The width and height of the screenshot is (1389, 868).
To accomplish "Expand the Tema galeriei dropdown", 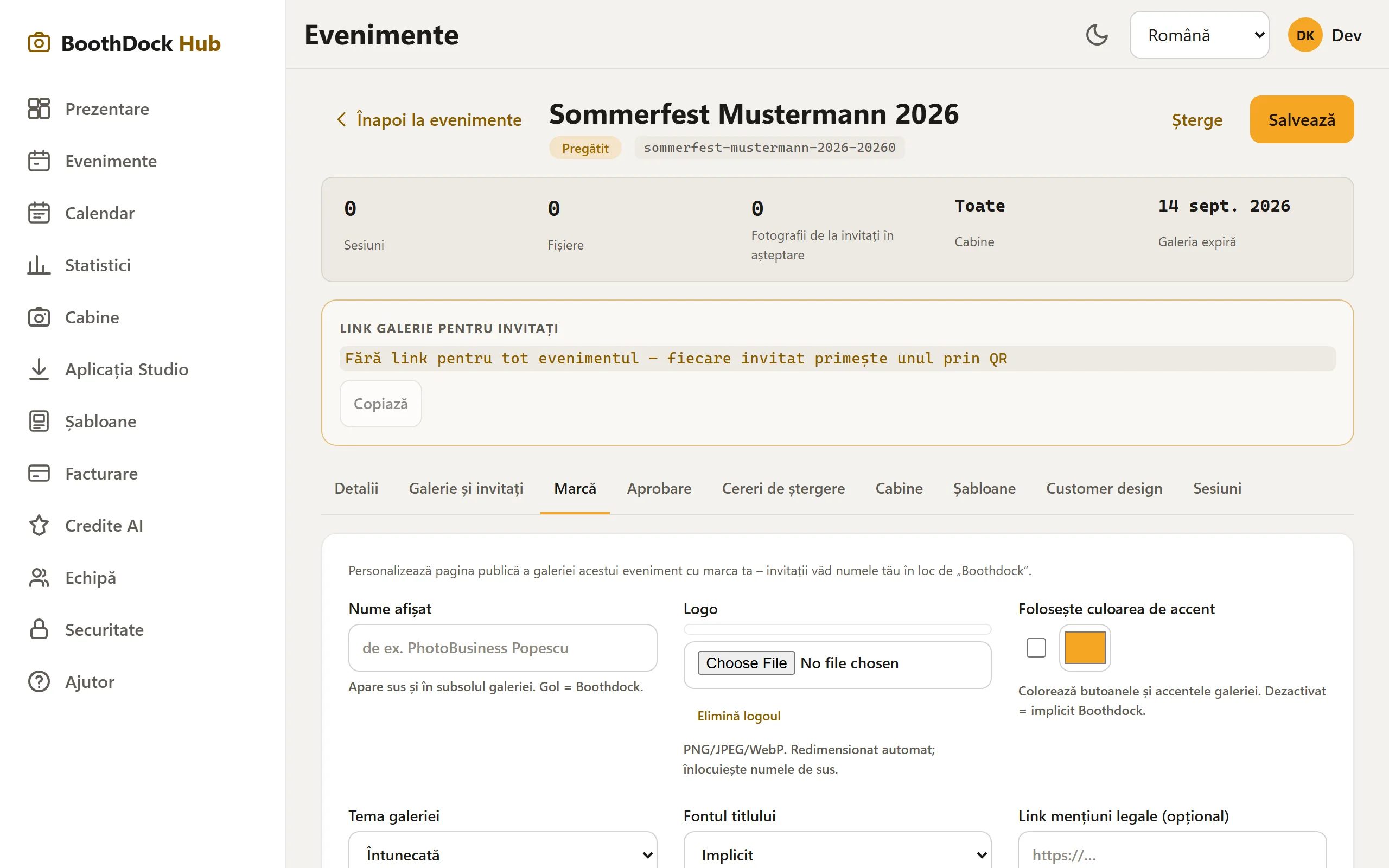I will [x=502, y=854].
